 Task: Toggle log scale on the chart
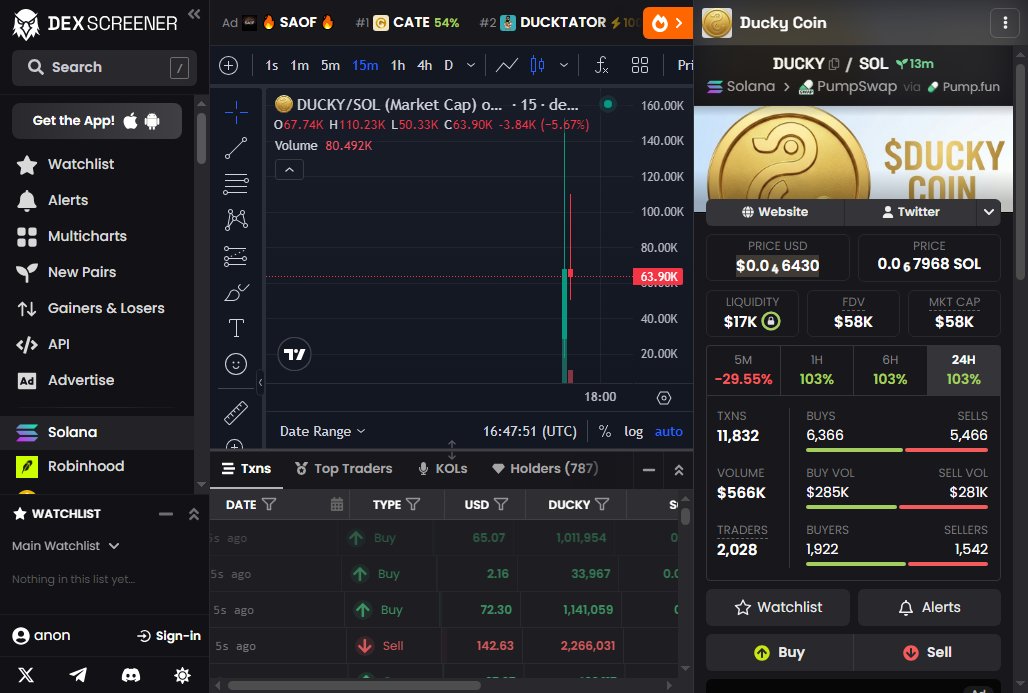[633, 431]
